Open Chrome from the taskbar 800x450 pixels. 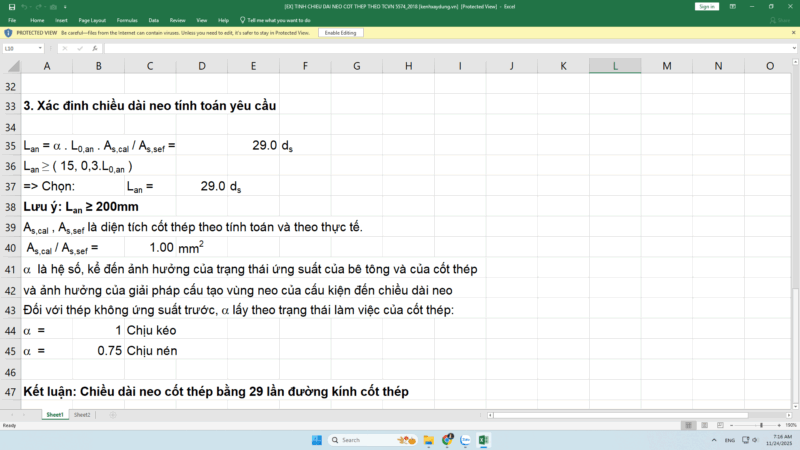point(445,440)
